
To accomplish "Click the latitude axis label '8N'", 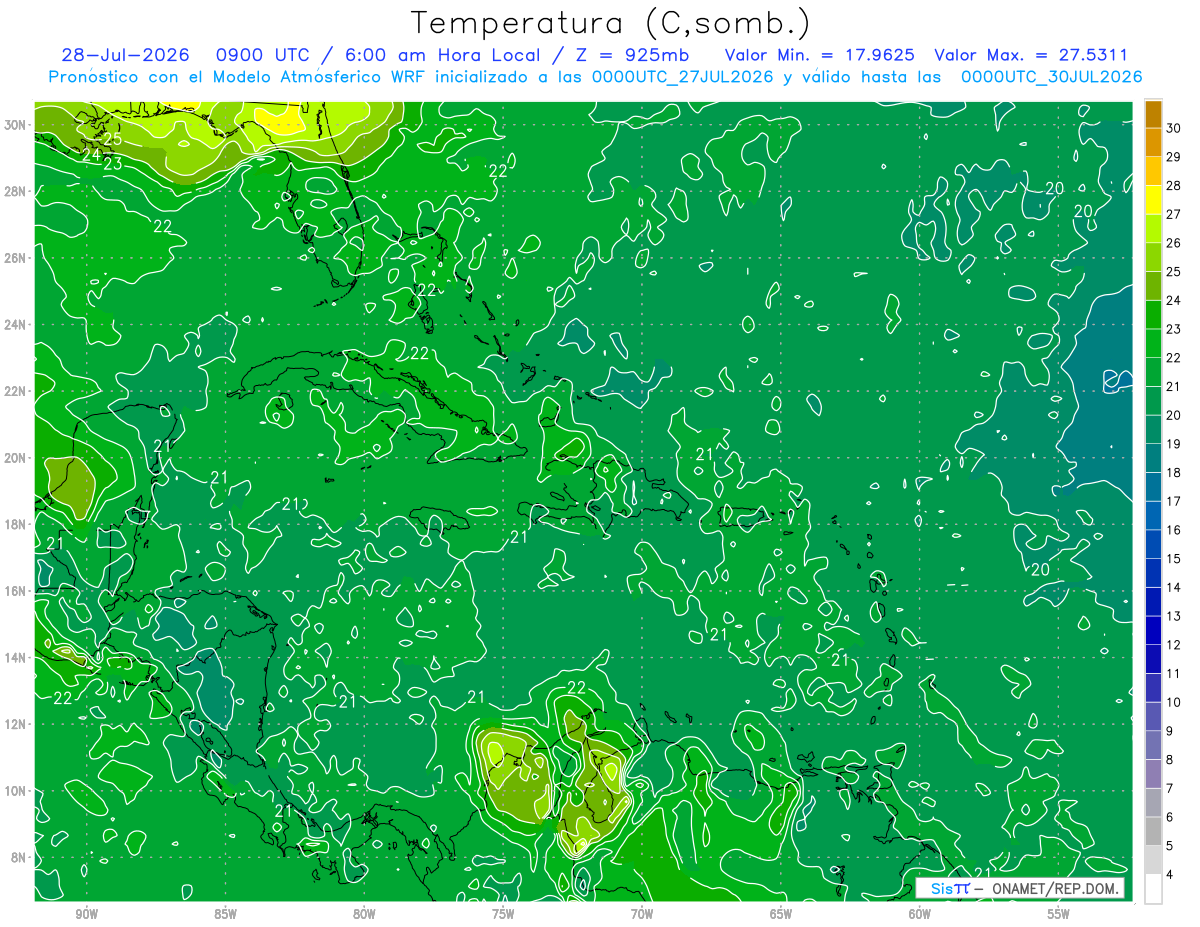I will click(x=18, y=858).
